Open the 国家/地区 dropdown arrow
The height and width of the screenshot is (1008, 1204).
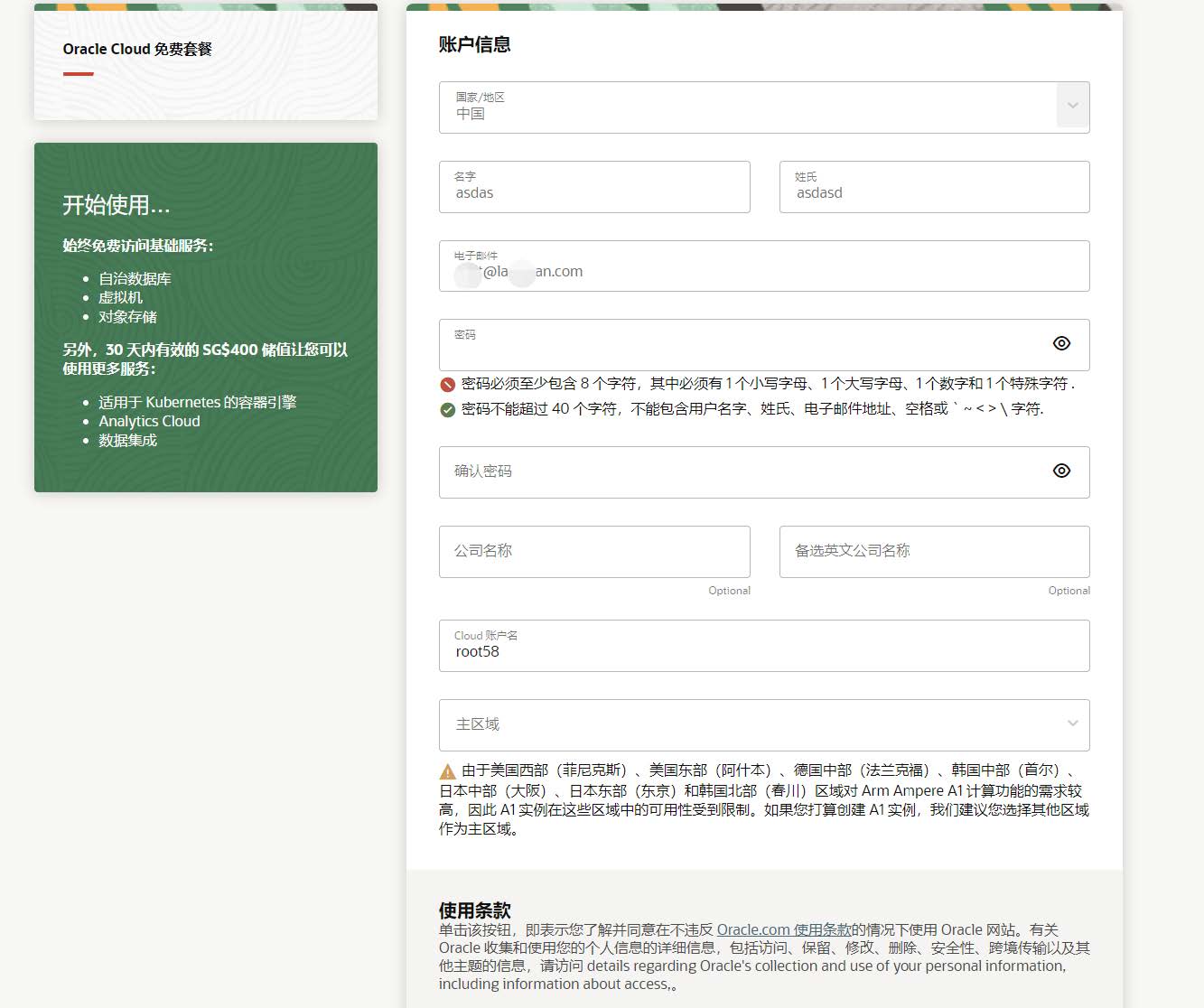pos(1072,106)
